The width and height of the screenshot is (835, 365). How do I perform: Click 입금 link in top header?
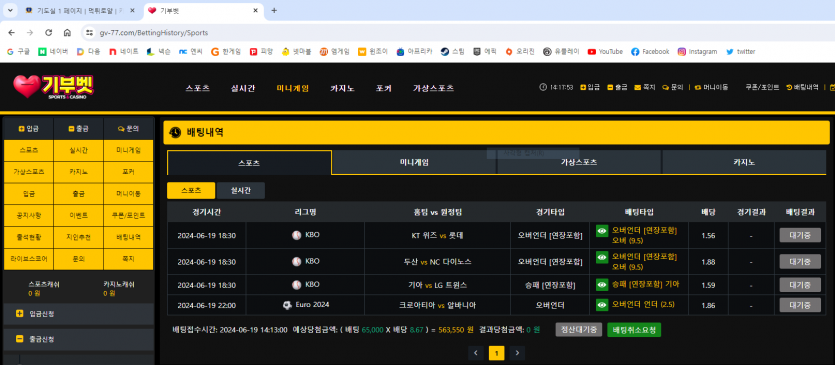pos(590,87)
